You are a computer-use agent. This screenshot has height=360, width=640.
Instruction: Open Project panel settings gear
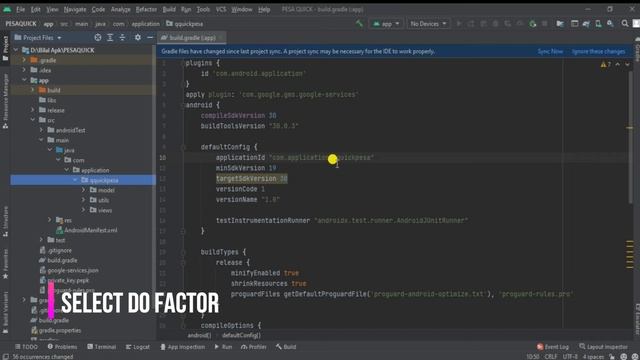click(x=138, y=38)
